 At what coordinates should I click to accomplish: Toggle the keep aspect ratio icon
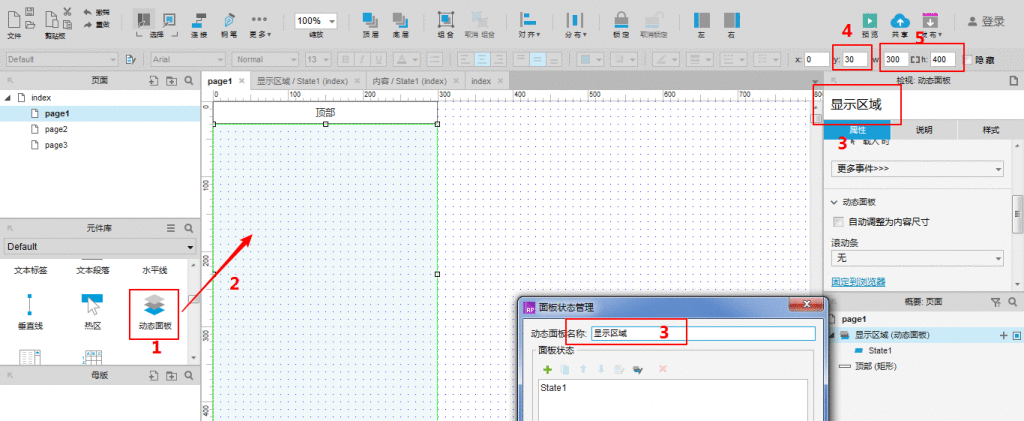click(914, 59)
